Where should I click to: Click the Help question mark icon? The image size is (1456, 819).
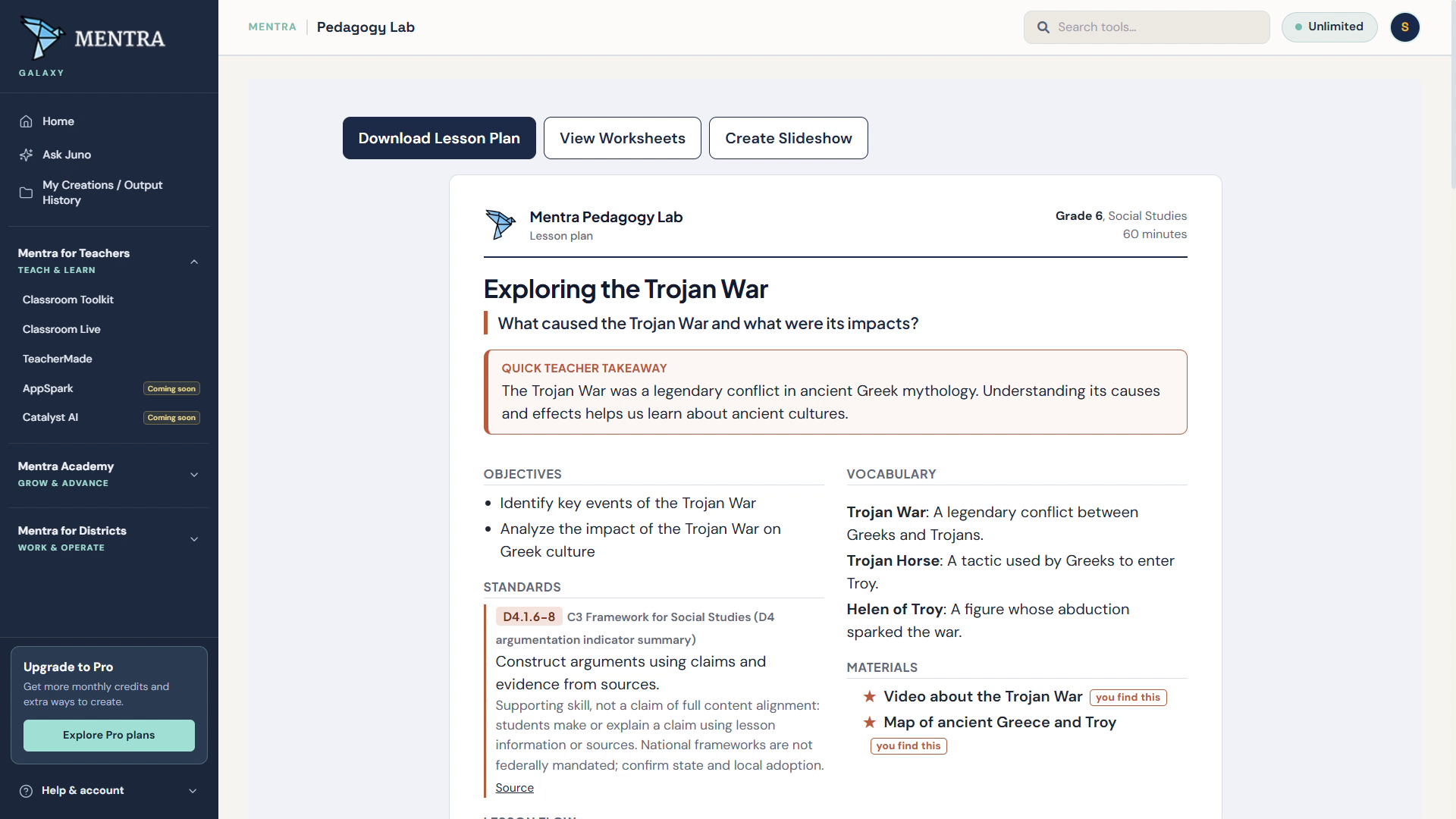point(26,791)
